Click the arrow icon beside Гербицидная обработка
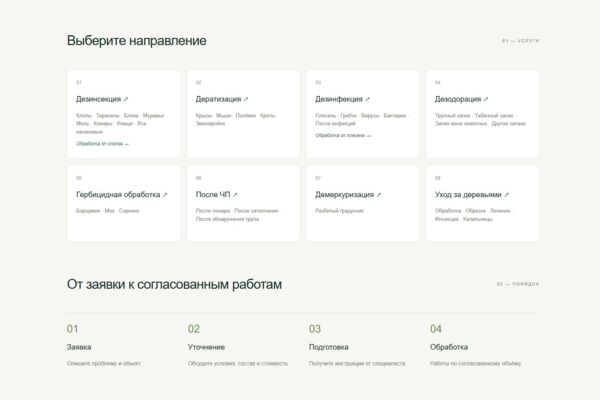 point(165,194)
